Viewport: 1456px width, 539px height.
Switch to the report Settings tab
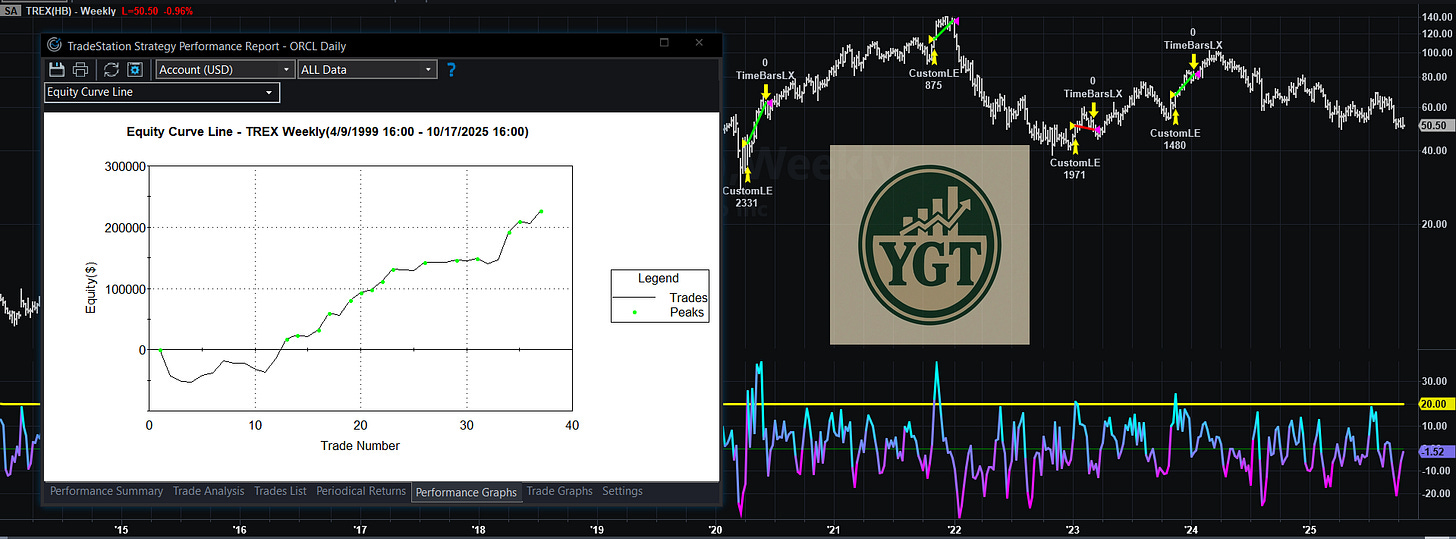[622, 491]
